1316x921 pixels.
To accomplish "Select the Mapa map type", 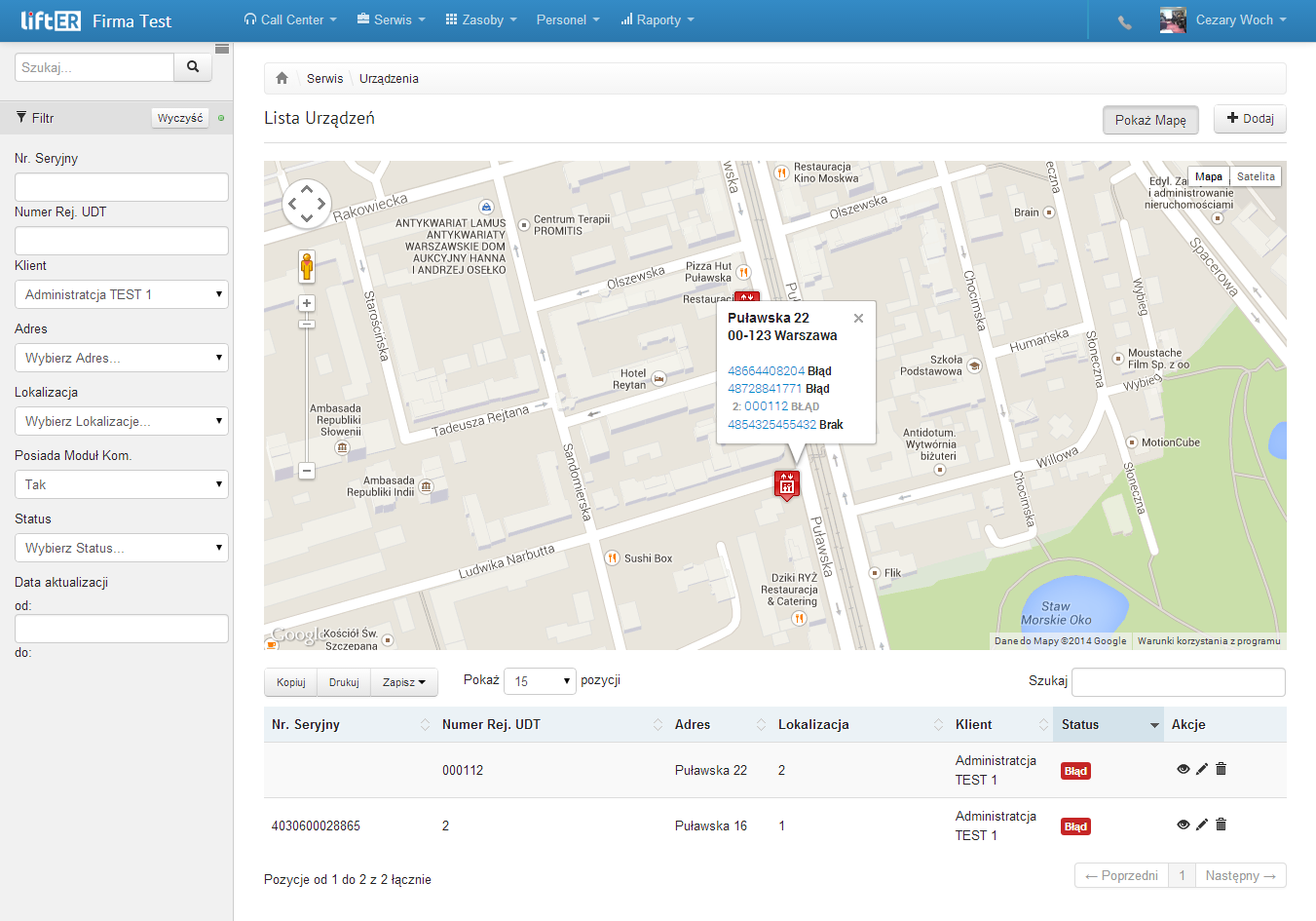I will coord(1209,176).
